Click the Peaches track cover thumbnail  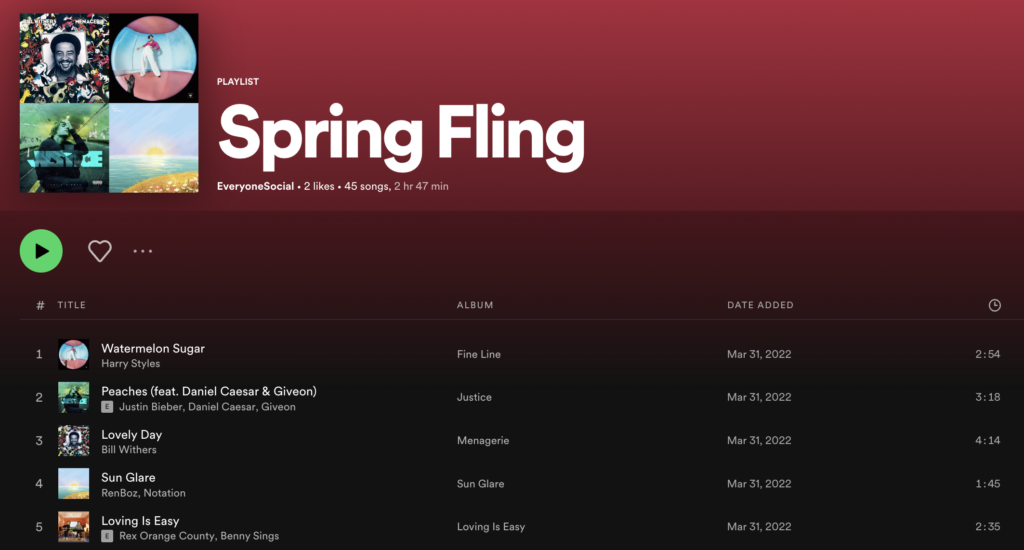click(73, 397)
